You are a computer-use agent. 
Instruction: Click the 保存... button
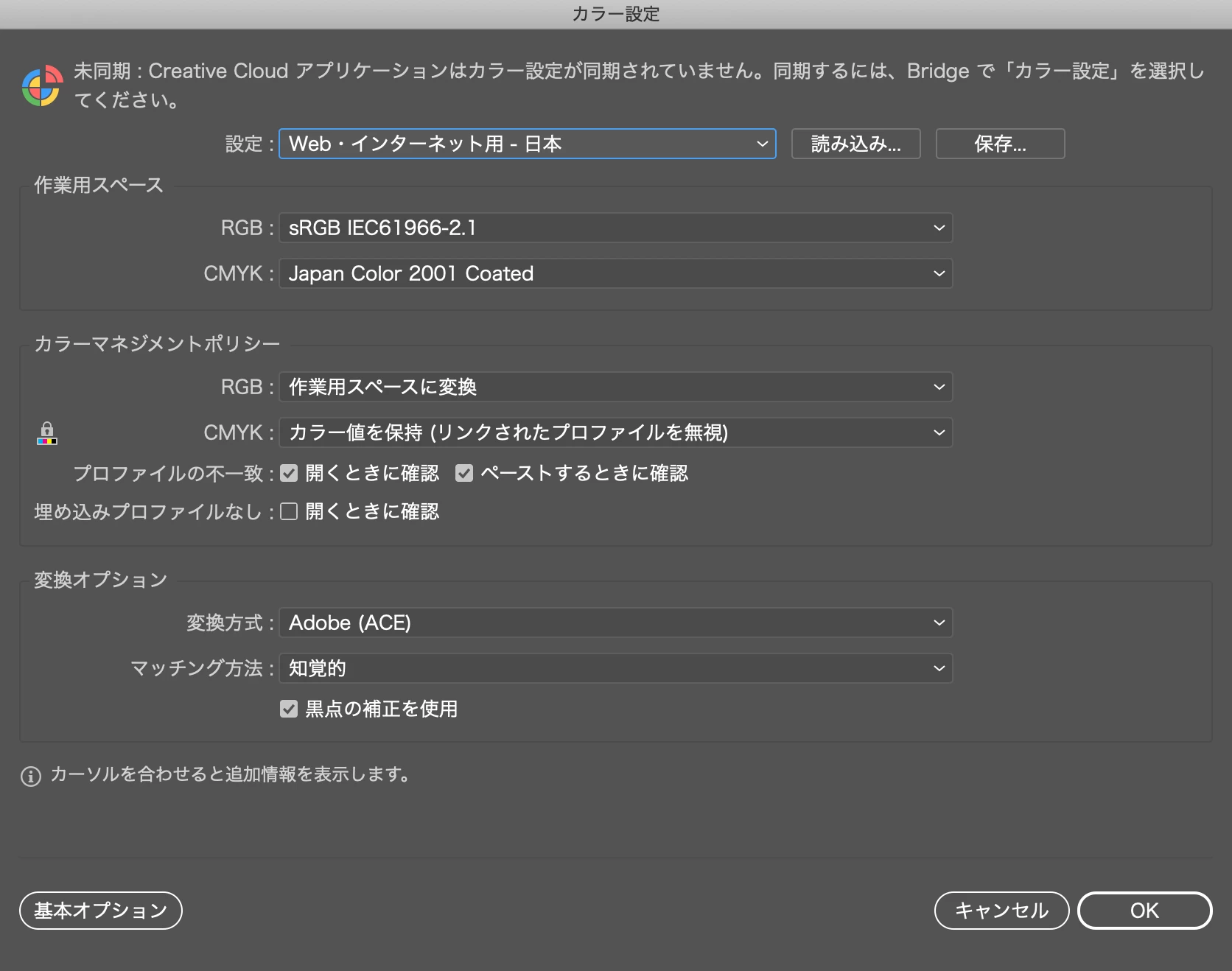[1000, 144]
